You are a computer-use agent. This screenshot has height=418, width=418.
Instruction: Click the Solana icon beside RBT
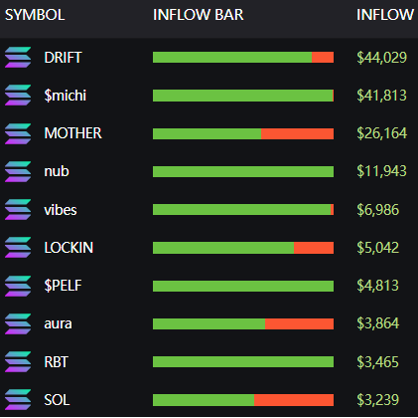(x=18, y=362)
